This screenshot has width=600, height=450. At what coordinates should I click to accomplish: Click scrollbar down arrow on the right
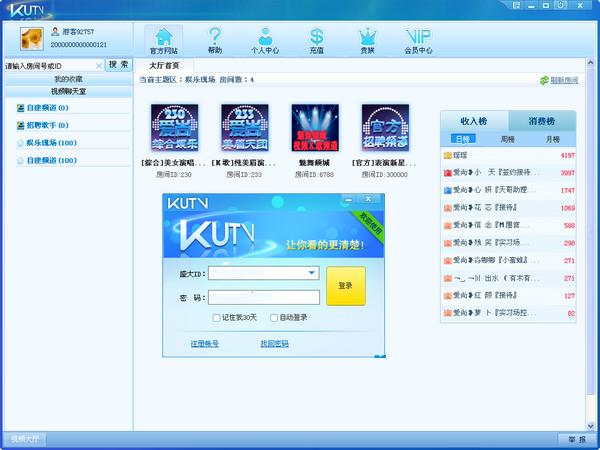pos(590,426)
